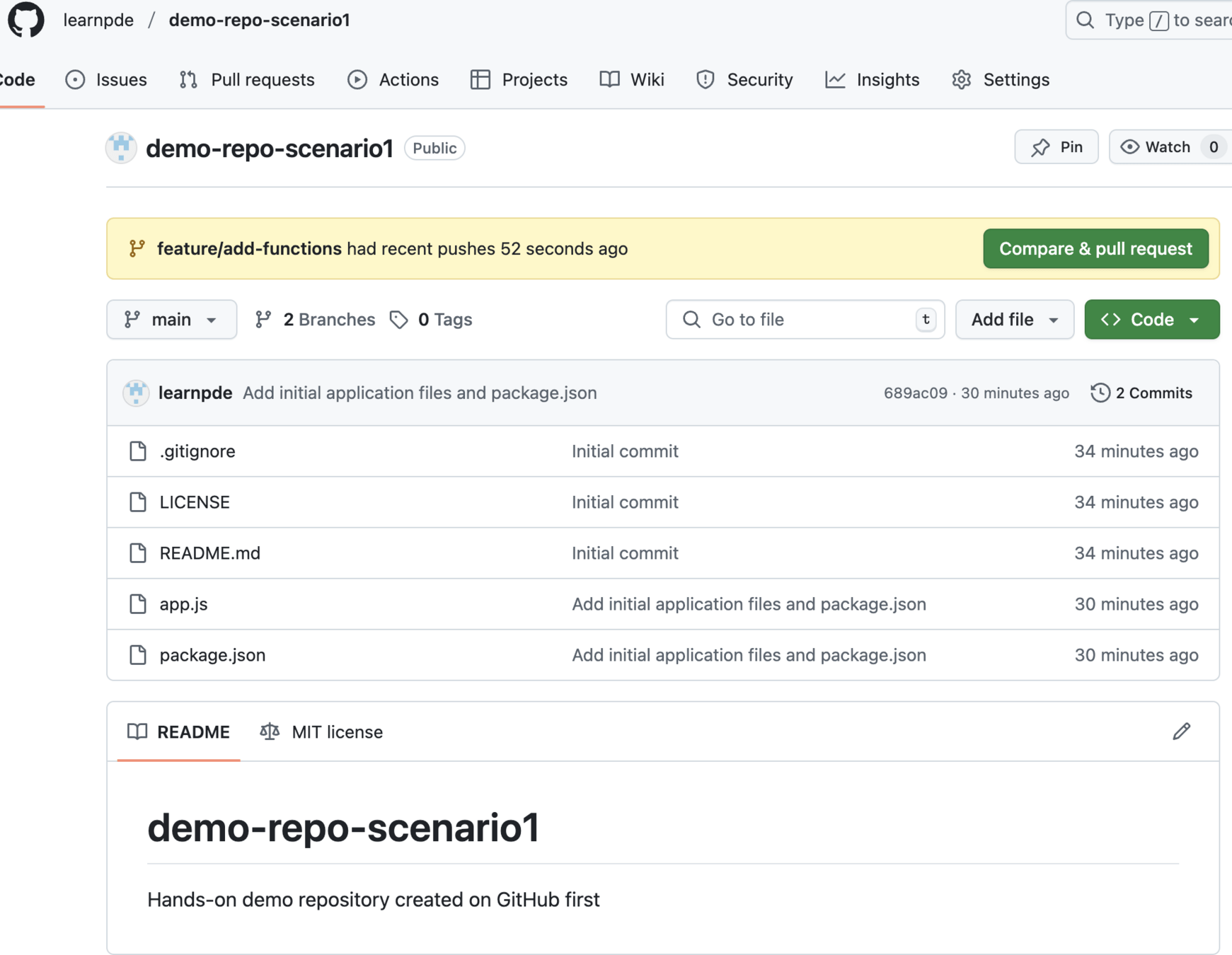Open the package.json file
The height and width of the screenshot is (955, 1232).
(212, 654)
